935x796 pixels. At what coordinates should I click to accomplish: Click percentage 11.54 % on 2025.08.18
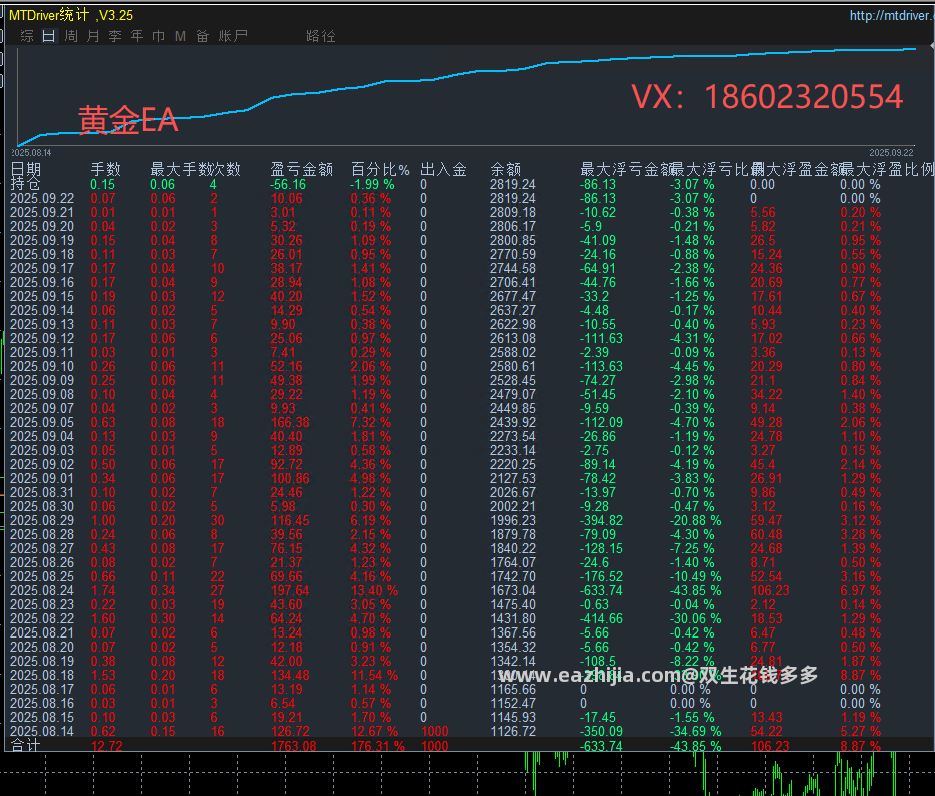[374, 676]
